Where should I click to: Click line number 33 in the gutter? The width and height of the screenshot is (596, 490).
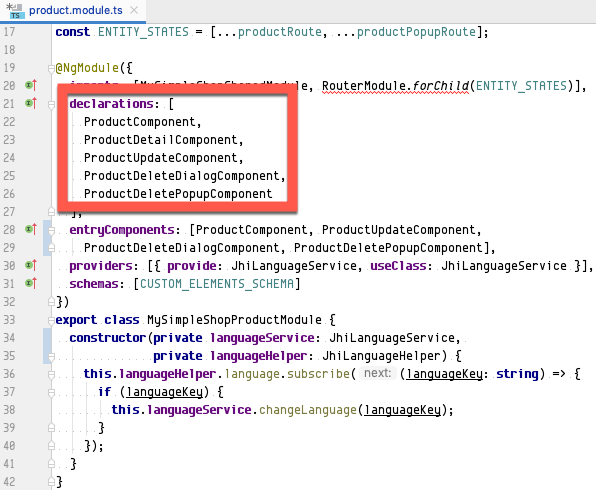9,320
